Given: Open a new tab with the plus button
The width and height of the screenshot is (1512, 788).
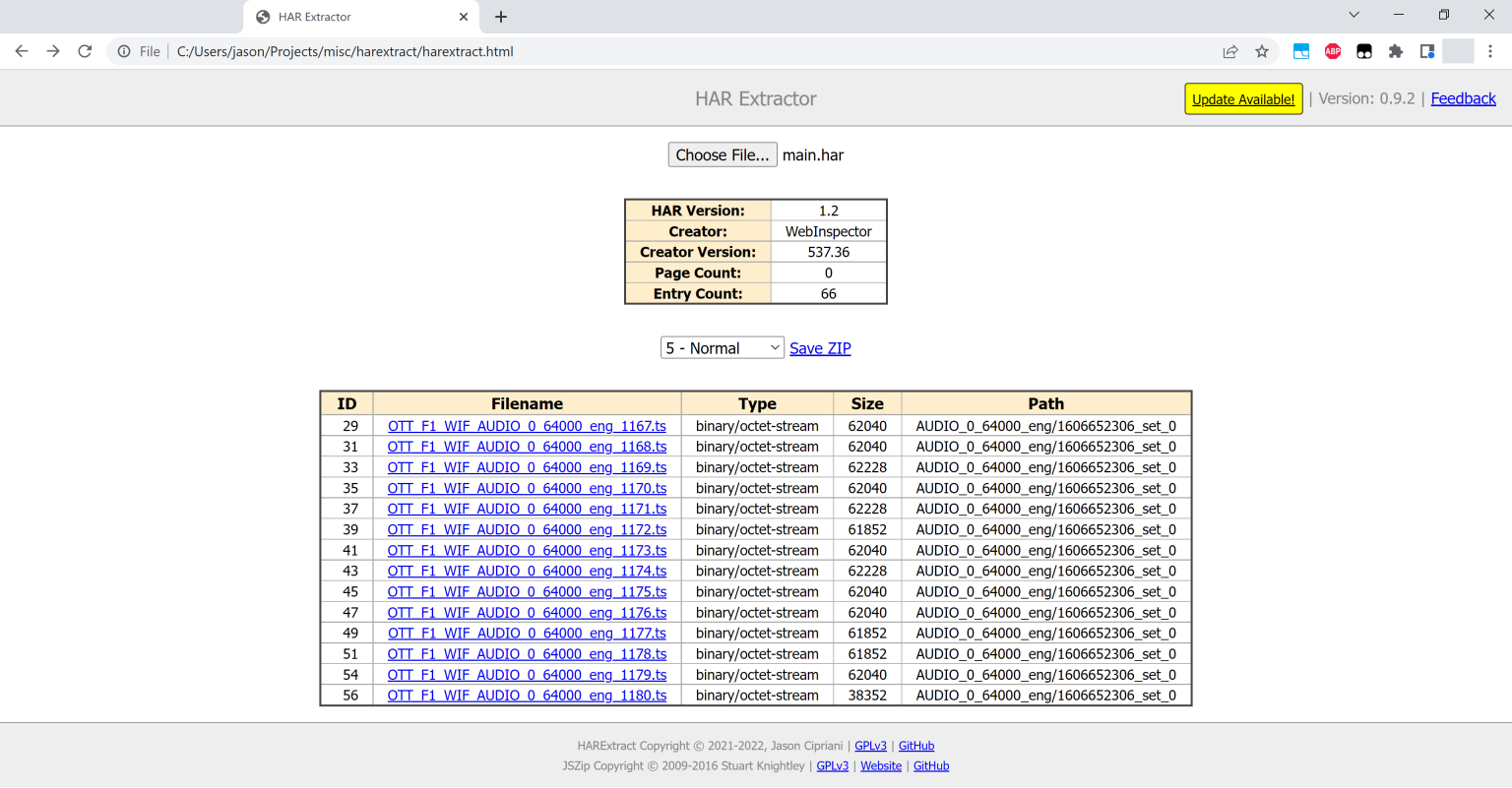Looking at the screenshot, I should coord(501,17).
